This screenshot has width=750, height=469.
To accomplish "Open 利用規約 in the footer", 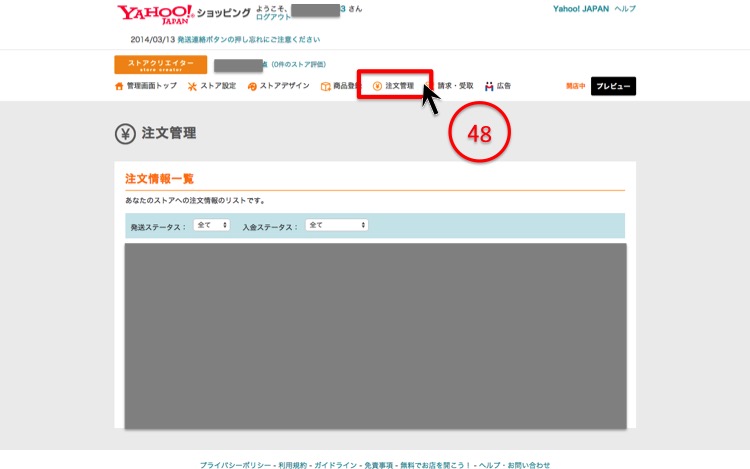I will pyautogui.click(x=292, y=465).
